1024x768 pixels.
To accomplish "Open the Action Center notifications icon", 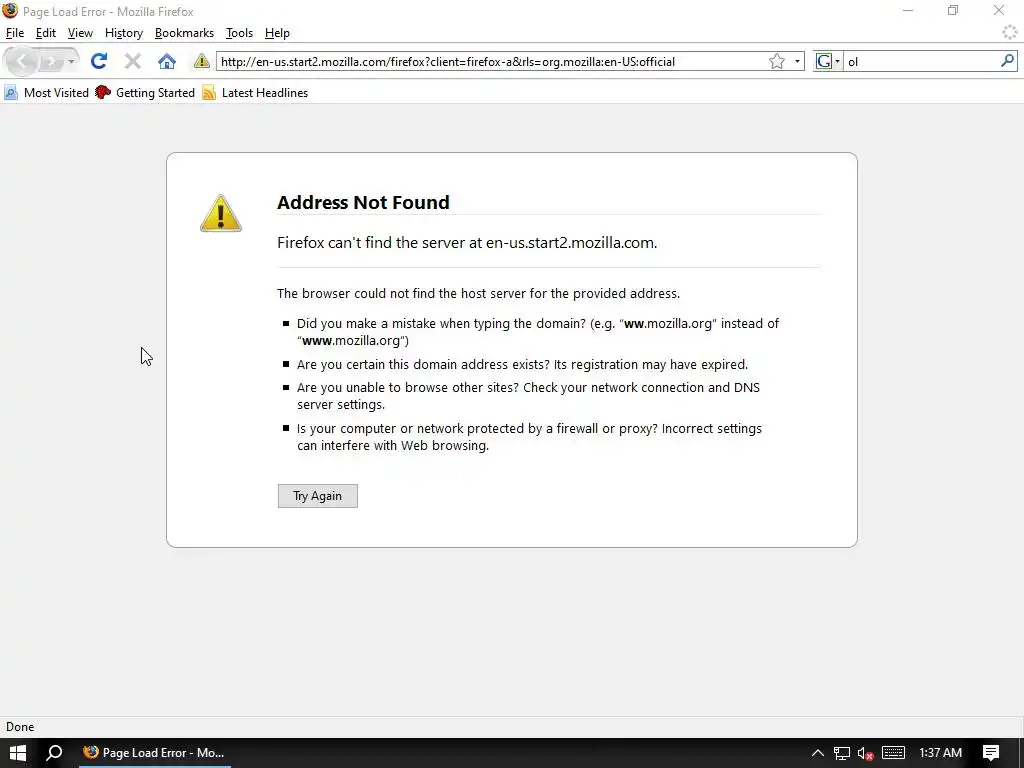I will [991, 753].
